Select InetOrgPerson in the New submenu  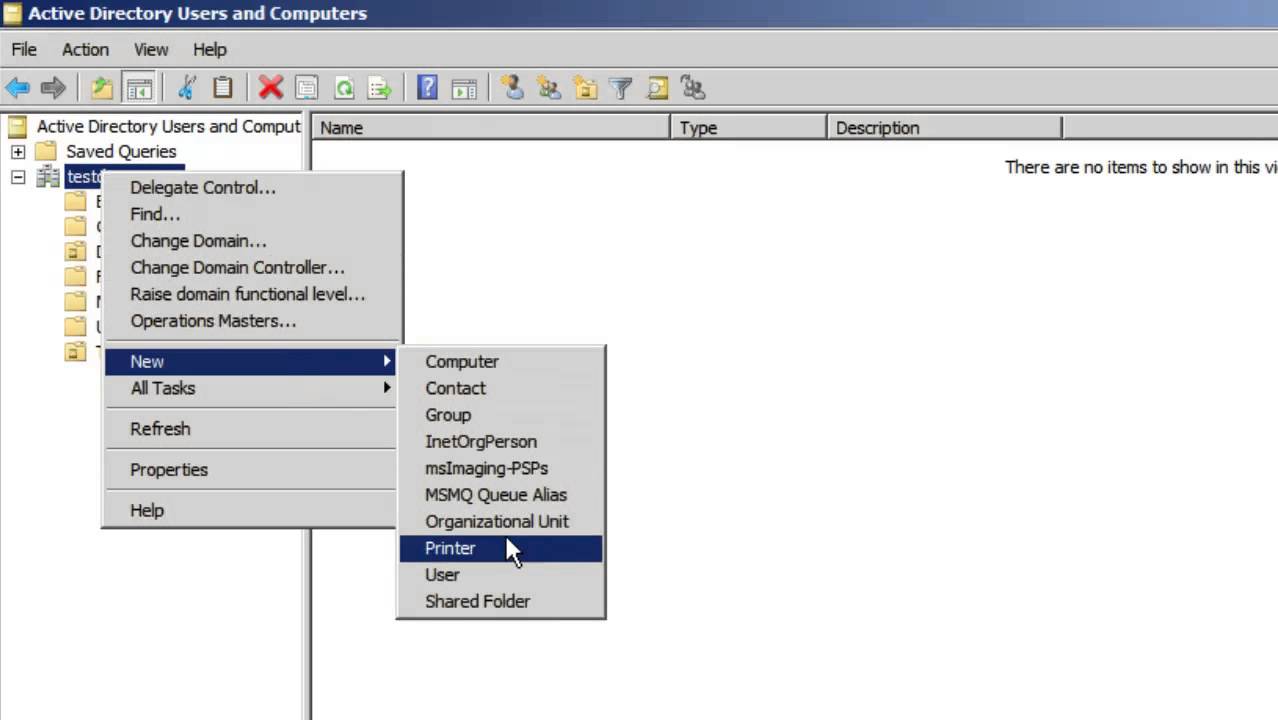click(500, 441)
